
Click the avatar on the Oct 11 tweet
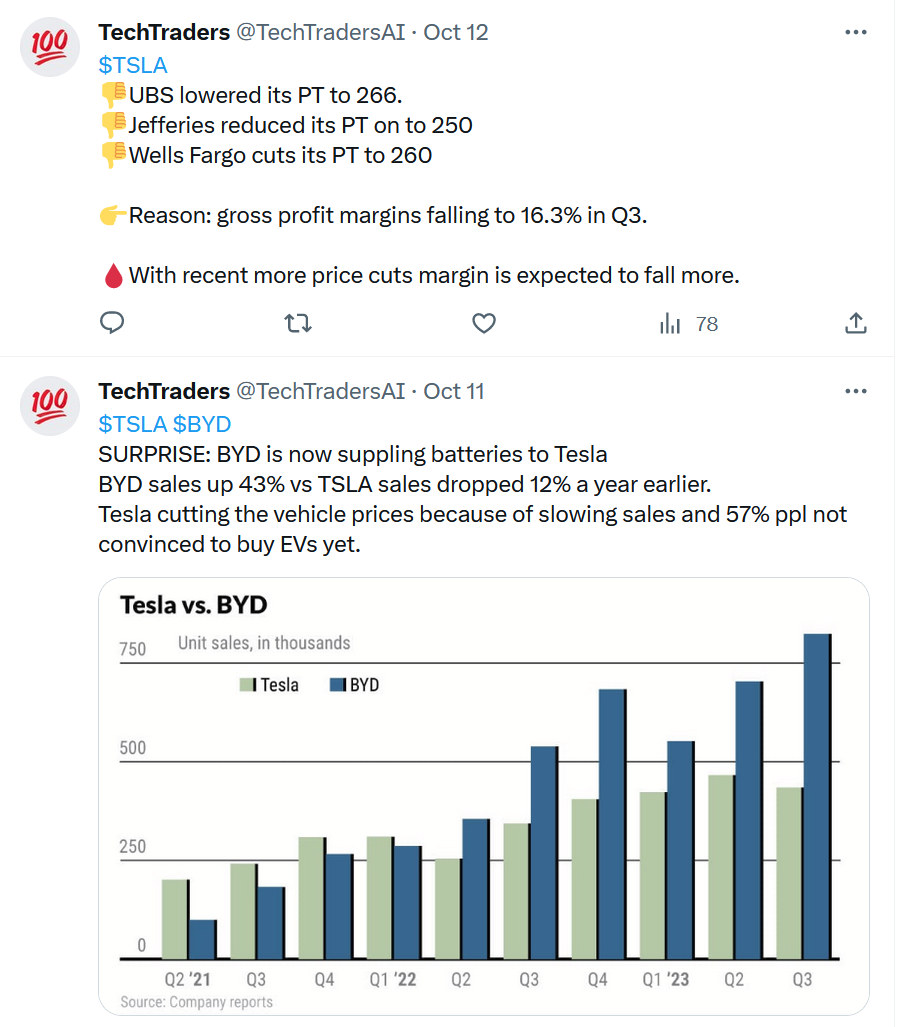(x=49, y=406)
